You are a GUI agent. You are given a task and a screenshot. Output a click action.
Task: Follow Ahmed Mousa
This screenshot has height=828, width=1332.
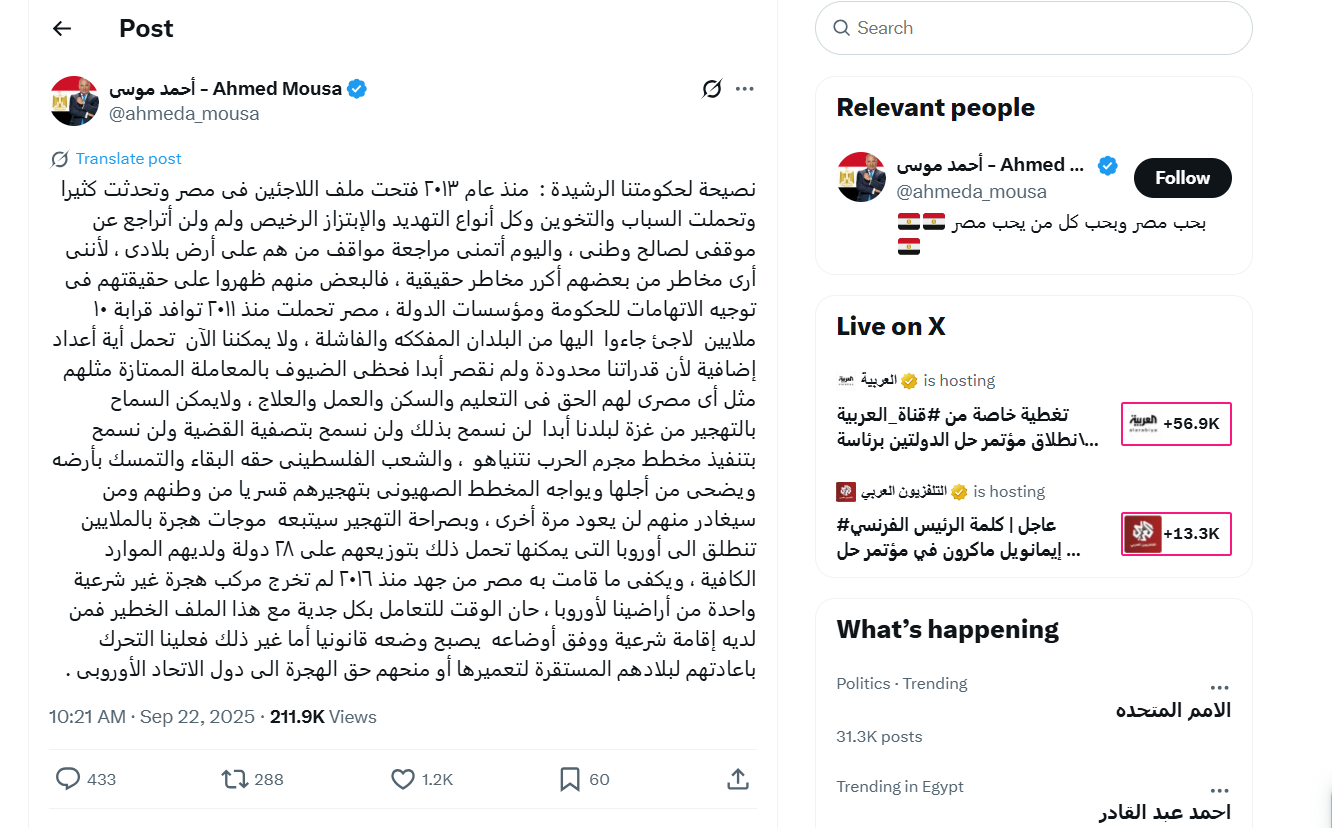tap(1182, 177)
